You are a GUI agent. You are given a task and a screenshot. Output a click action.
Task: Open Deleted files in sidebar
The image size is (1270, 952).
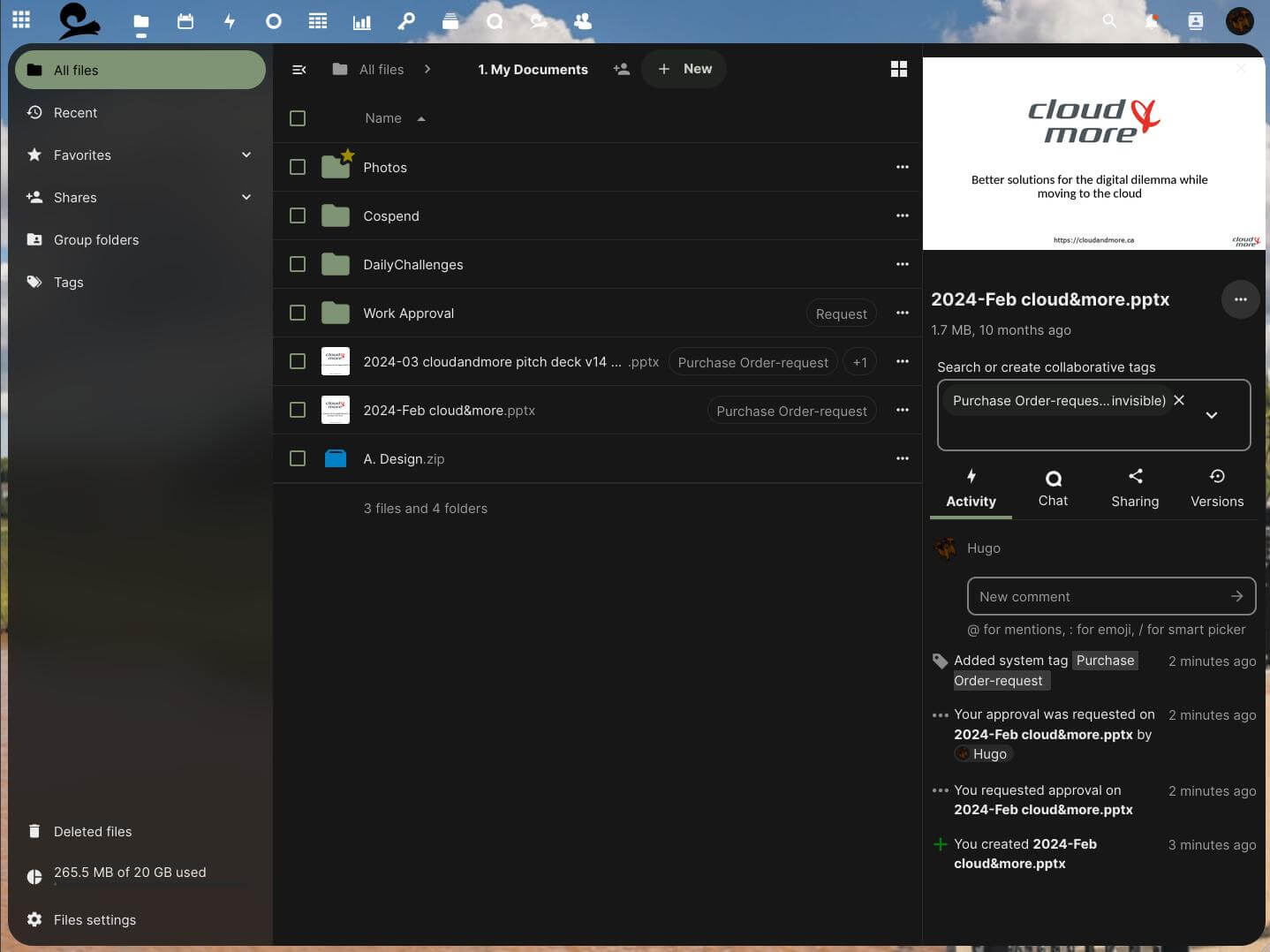coord(93,831)
